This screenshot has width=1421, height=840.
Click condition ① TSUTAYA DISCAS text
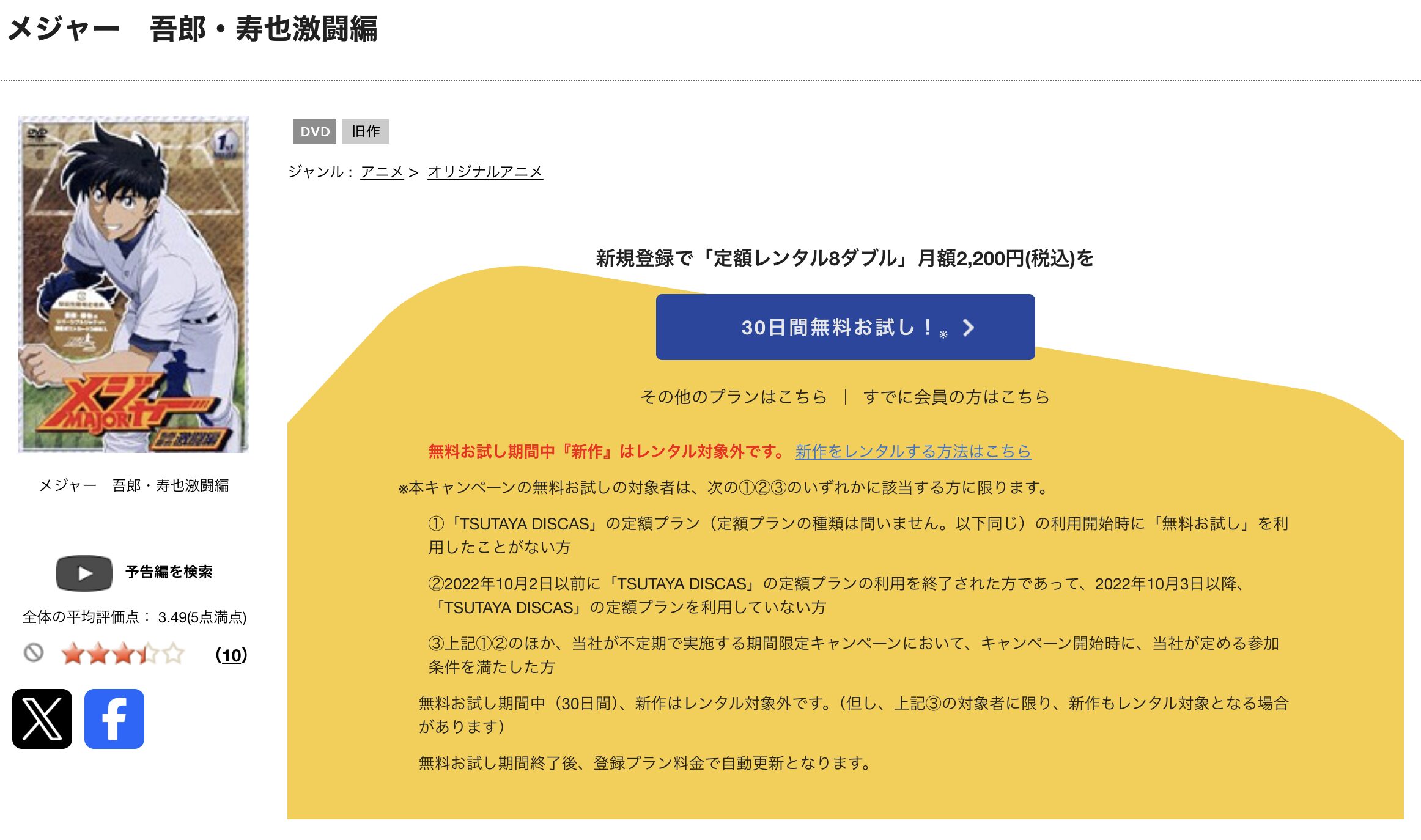[x=858, y=535]
